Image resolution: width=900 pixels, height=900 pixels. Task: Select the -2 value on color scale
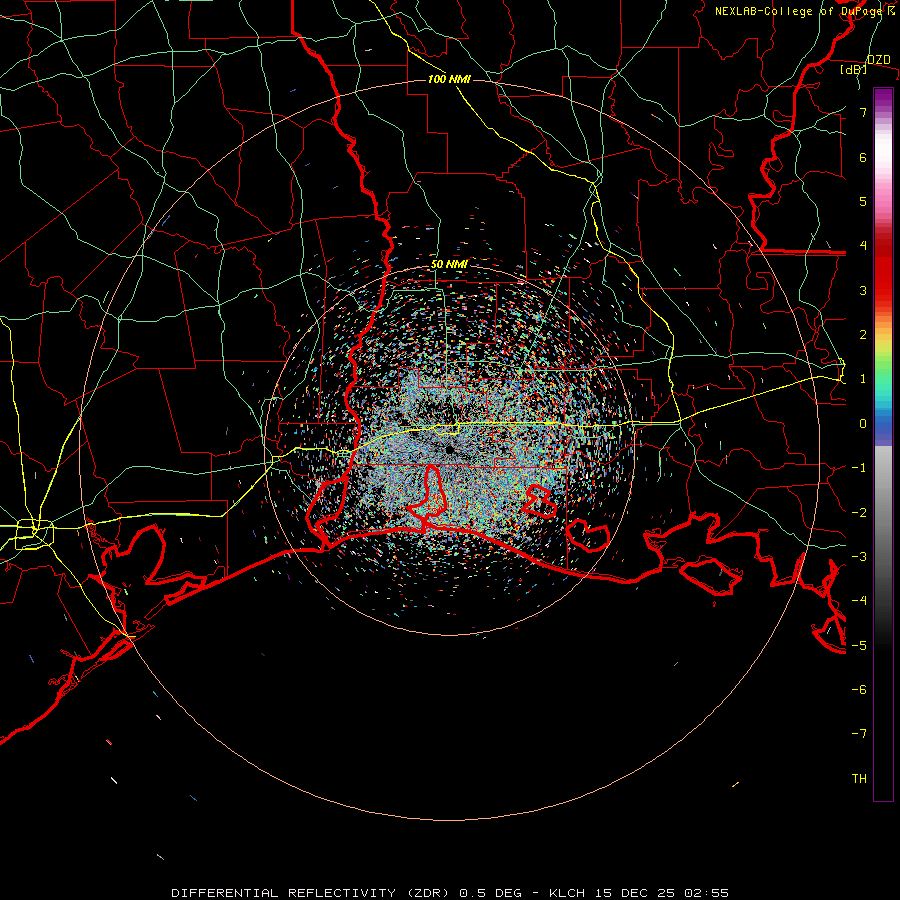pos(859,513)
